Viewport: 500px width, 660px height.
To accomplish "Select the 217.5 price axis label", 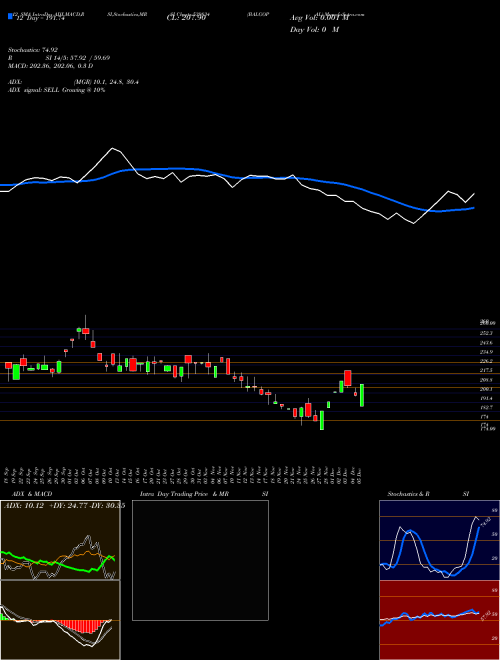I will click(x=486, y=370).
